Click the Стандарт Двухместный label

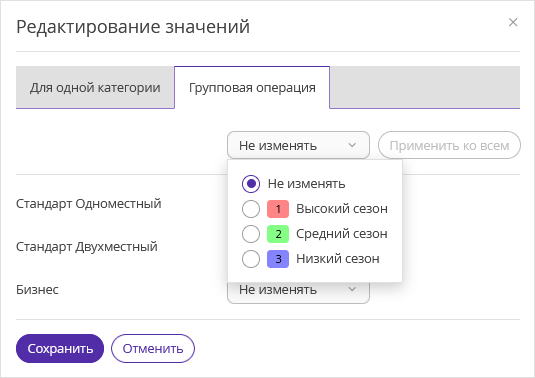click(x=87, y=246)
